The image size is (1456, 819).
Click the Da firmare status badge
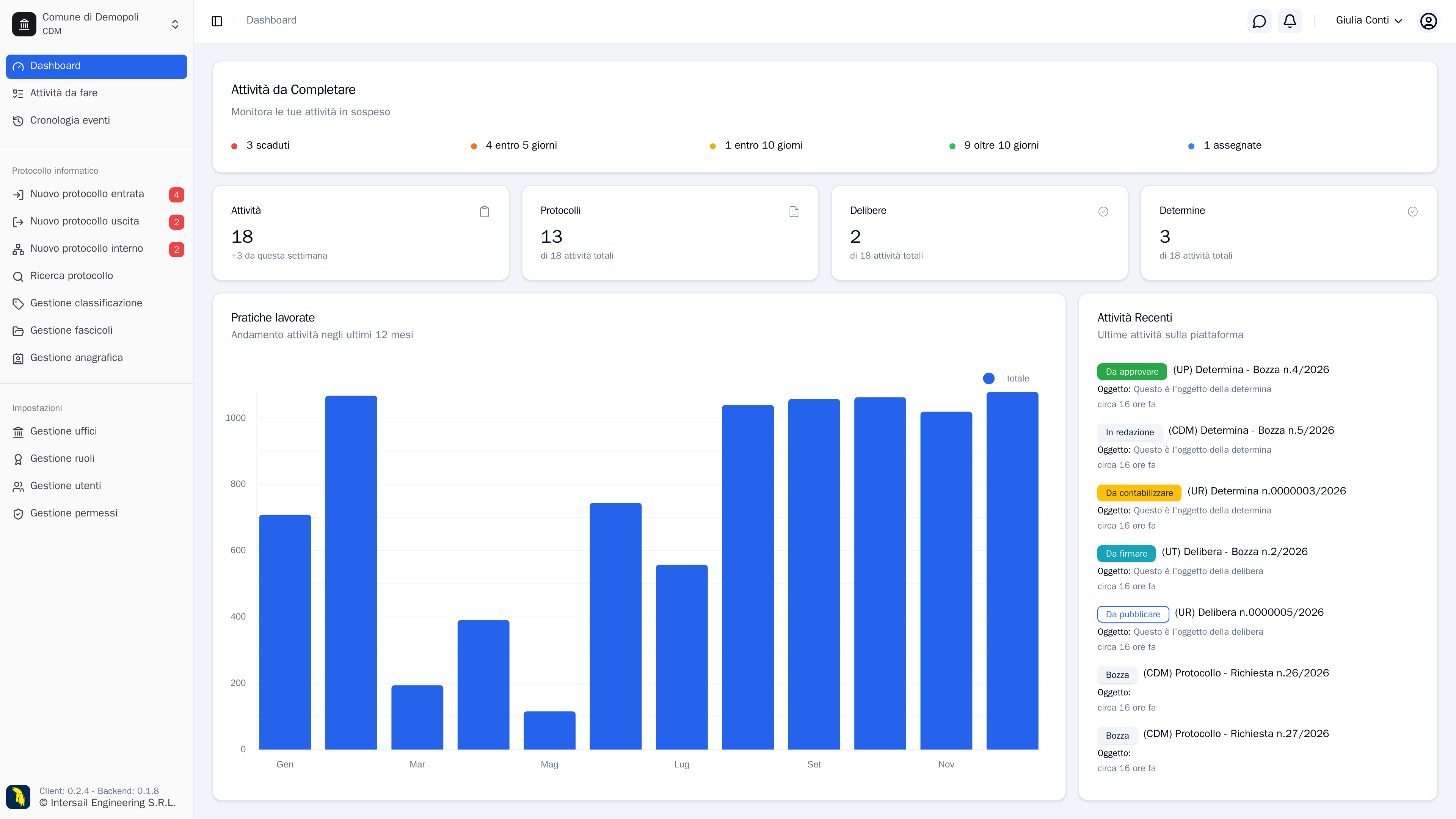pos(1126,553)
